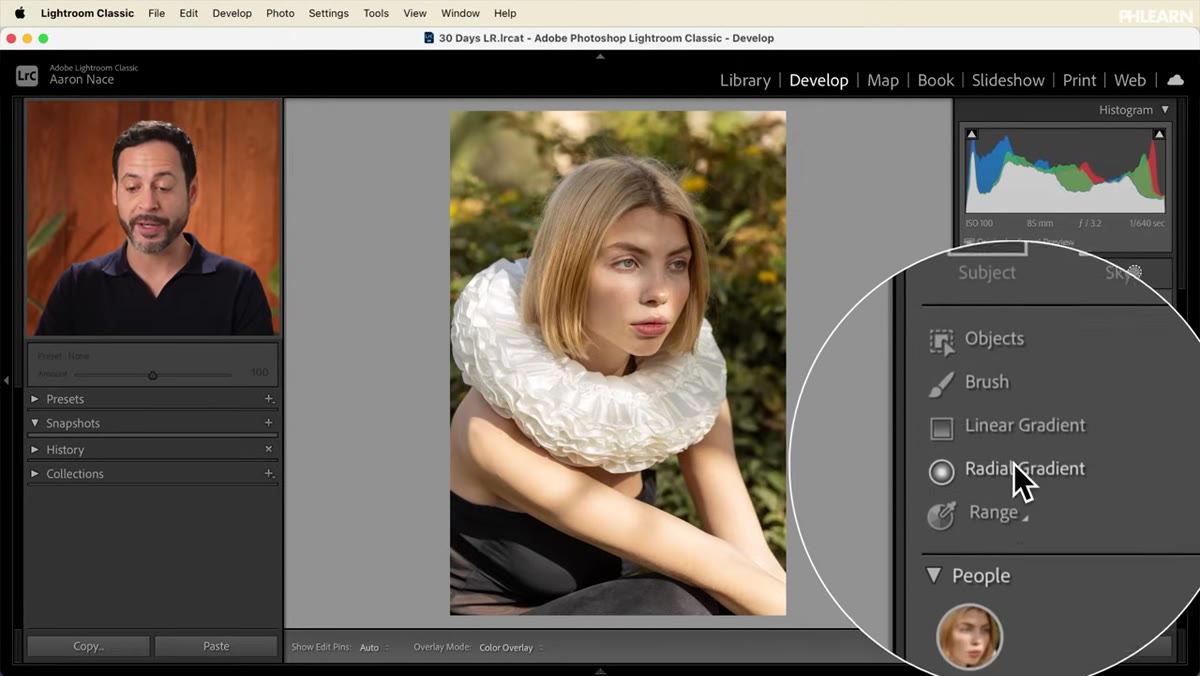This screenshot has width=1200, height=676.
Task: Open the Overlay Mode dropdown
Action: point(511,648)
